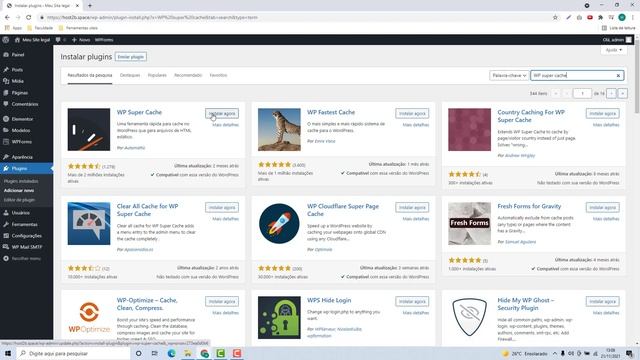
Task: Bookmark page with the star icon
Action: click(555, 18)
